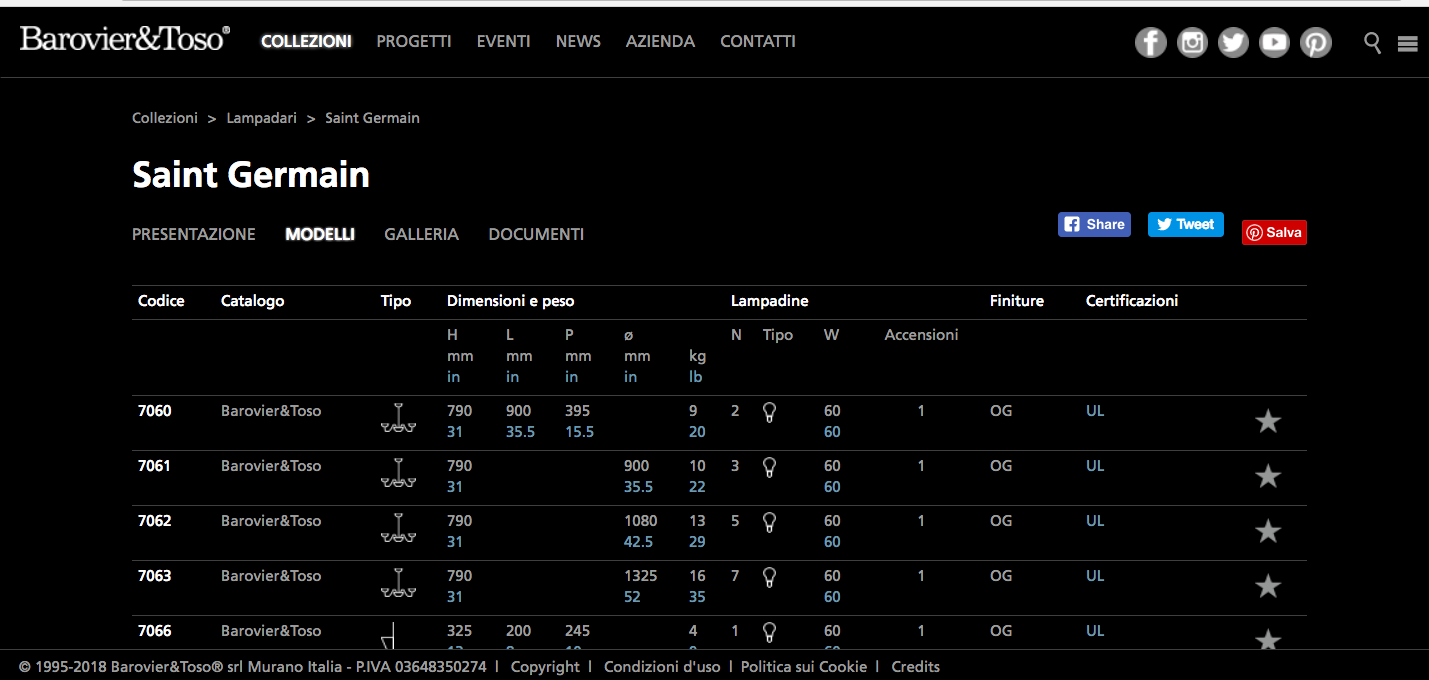Screen dimensions: 1429x680
Task: Open the AZIENDA navigation menu
Action: click(660, 41)
